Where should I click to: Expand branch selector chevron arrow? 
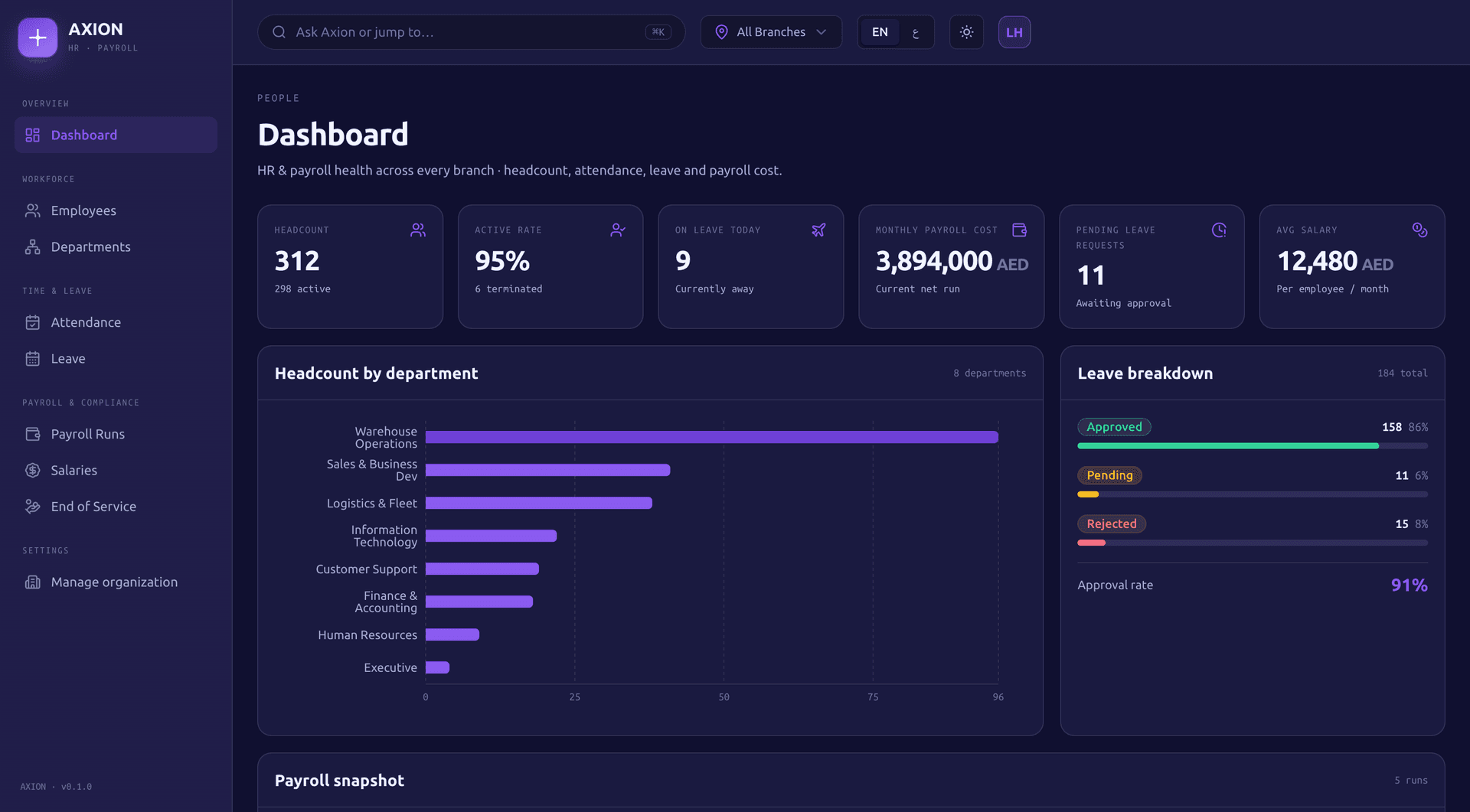822,32
